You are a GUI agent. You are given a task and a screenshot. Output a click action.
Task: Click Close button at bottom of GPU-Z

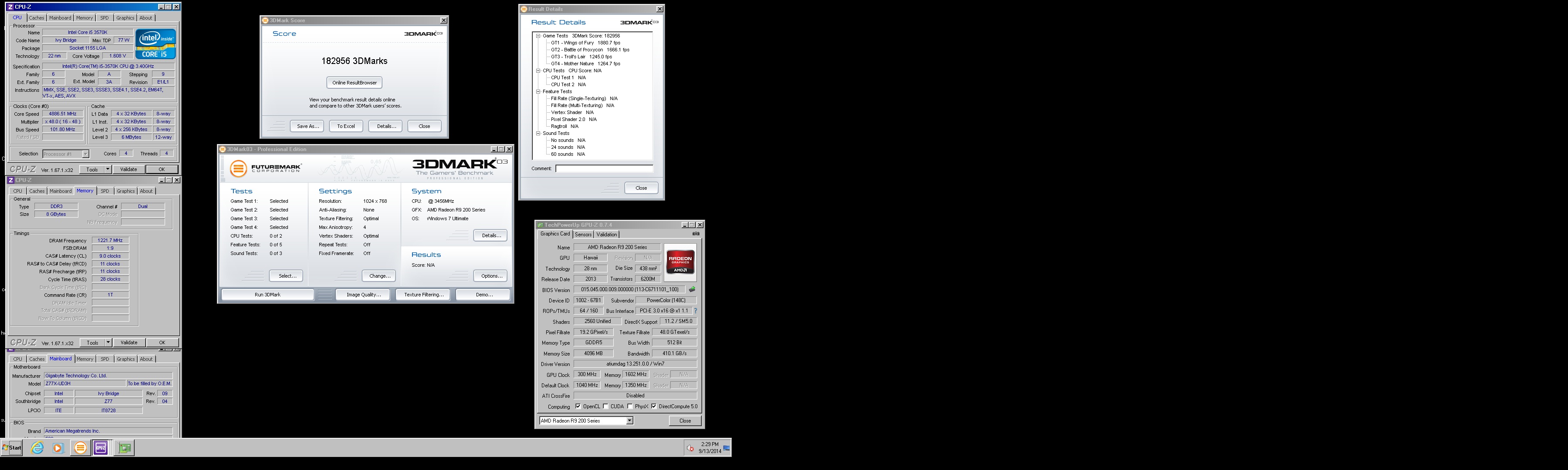tap(685, 421)
